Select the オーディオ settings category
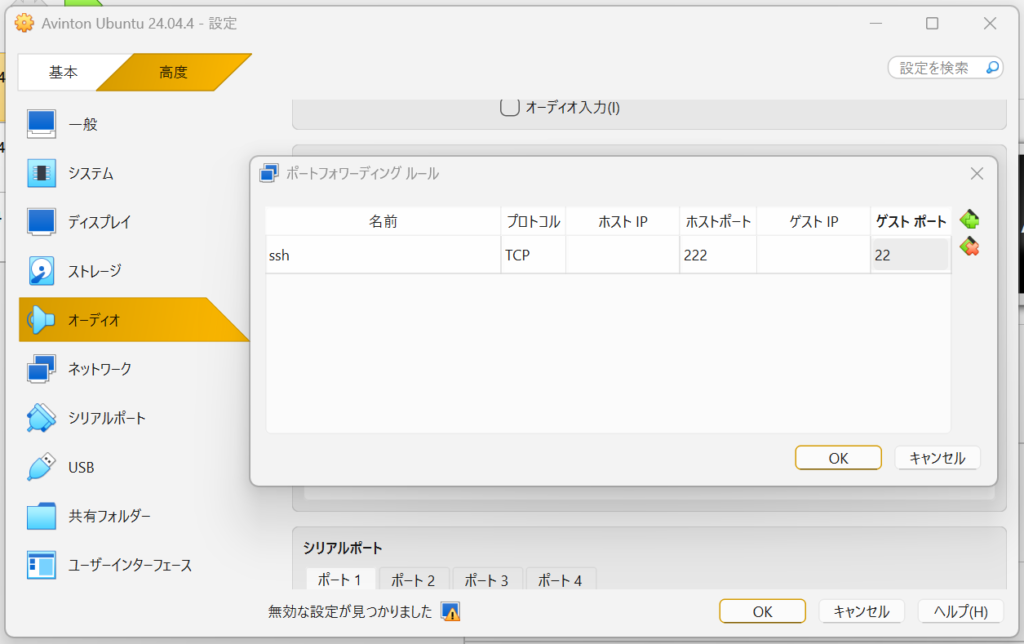 pos(134,320)
